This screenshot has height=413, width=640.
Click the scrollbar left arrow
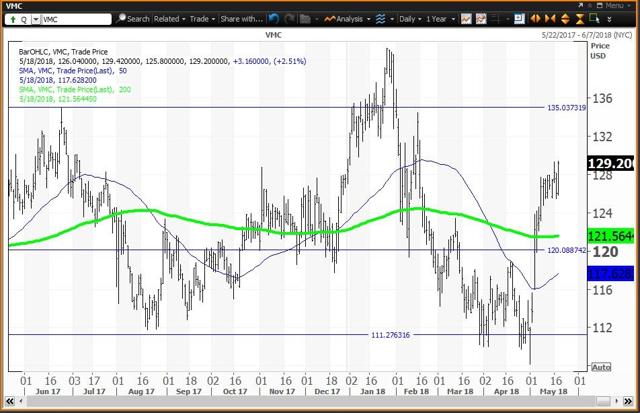pos(20,401)
